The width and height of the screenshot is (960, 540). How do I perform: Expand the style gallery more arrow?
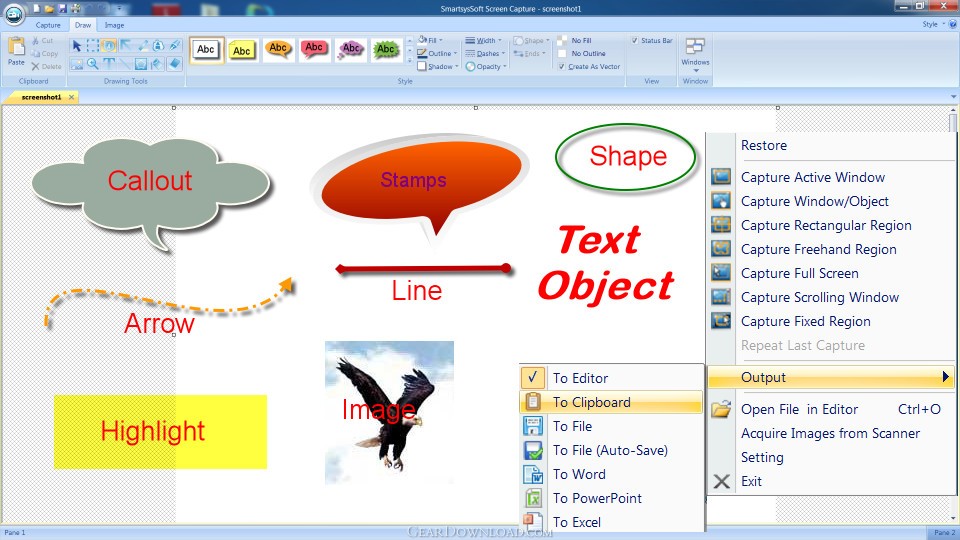pos(410,61)
